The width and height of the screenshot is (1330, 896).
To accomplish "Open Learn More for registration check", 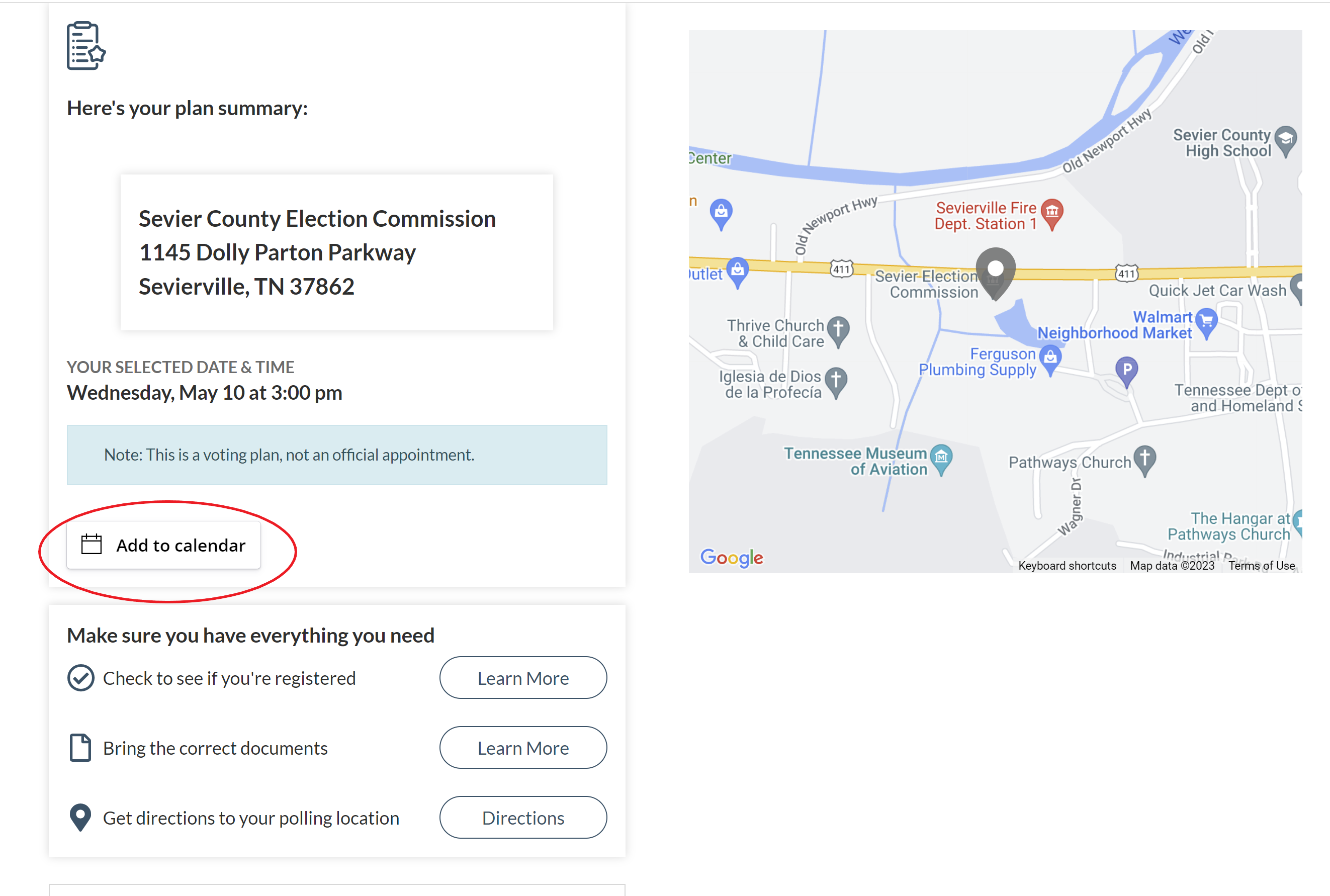I will (523, 678).
